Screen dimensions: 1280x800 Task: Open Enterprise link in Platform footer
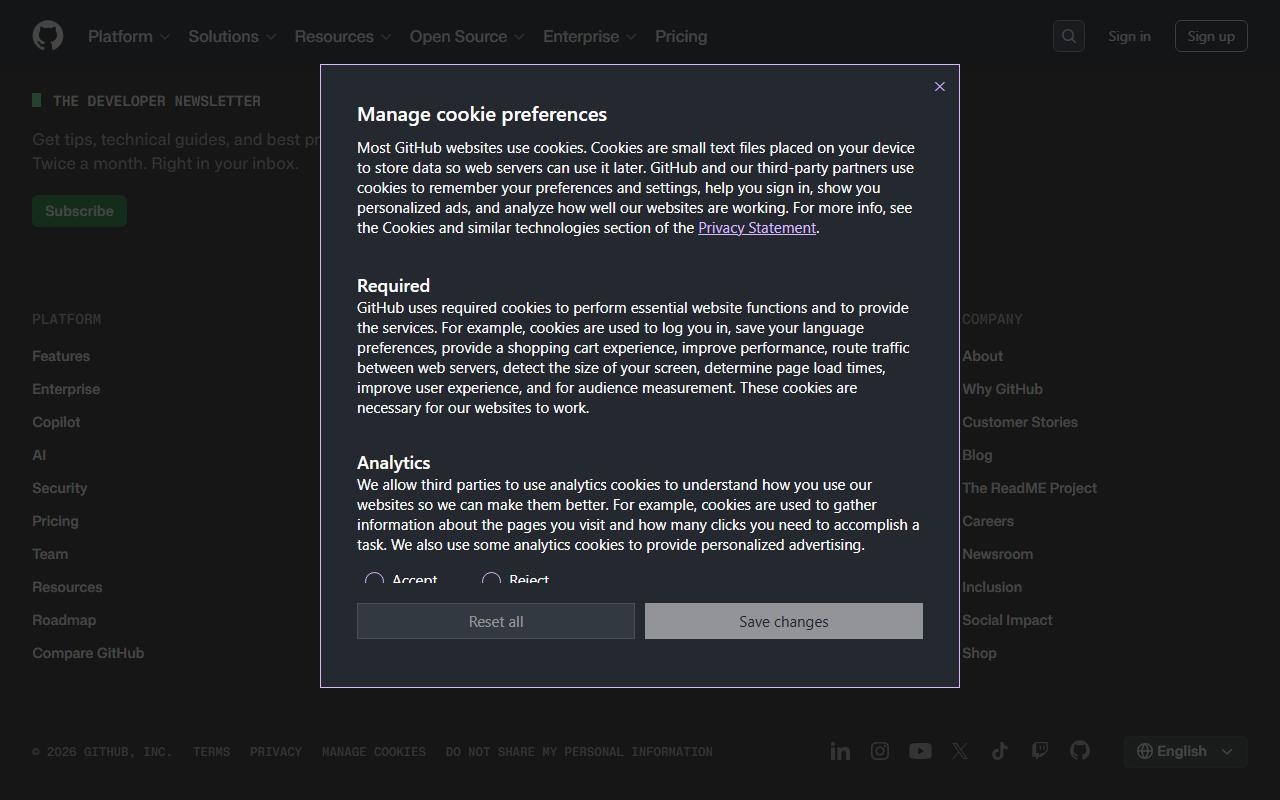(66, 389)
